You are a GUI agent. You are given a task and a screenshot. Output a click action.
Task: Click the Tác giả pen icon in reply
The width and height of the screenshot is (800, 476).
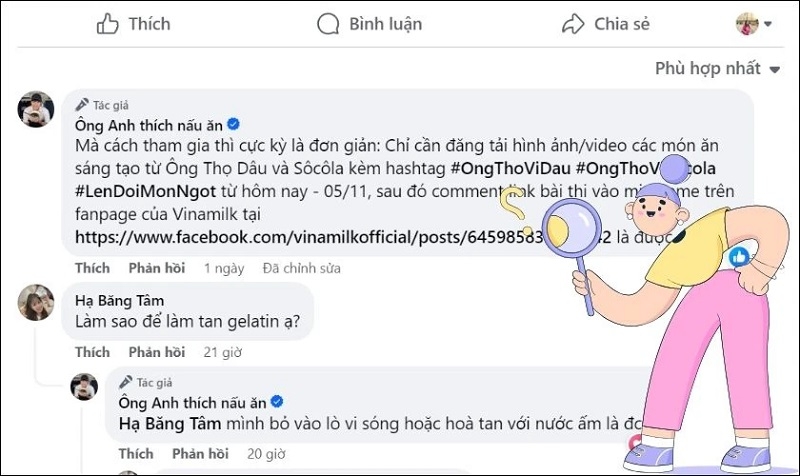(x=125, y=382)
